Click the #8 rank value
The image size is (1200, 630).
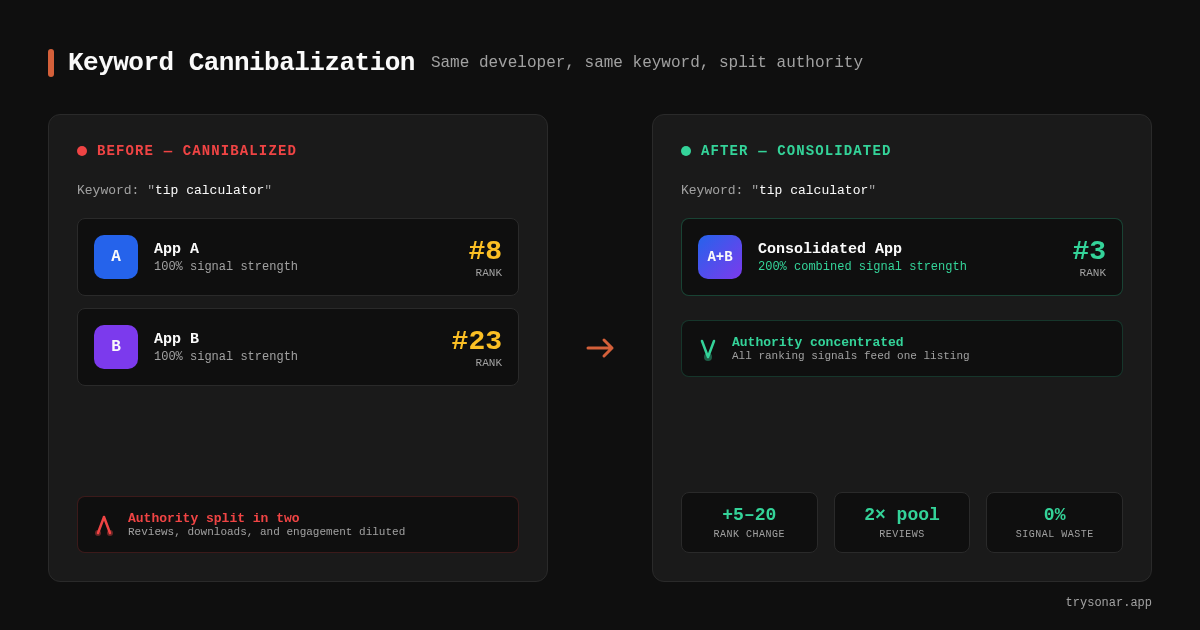pos(485,251)
